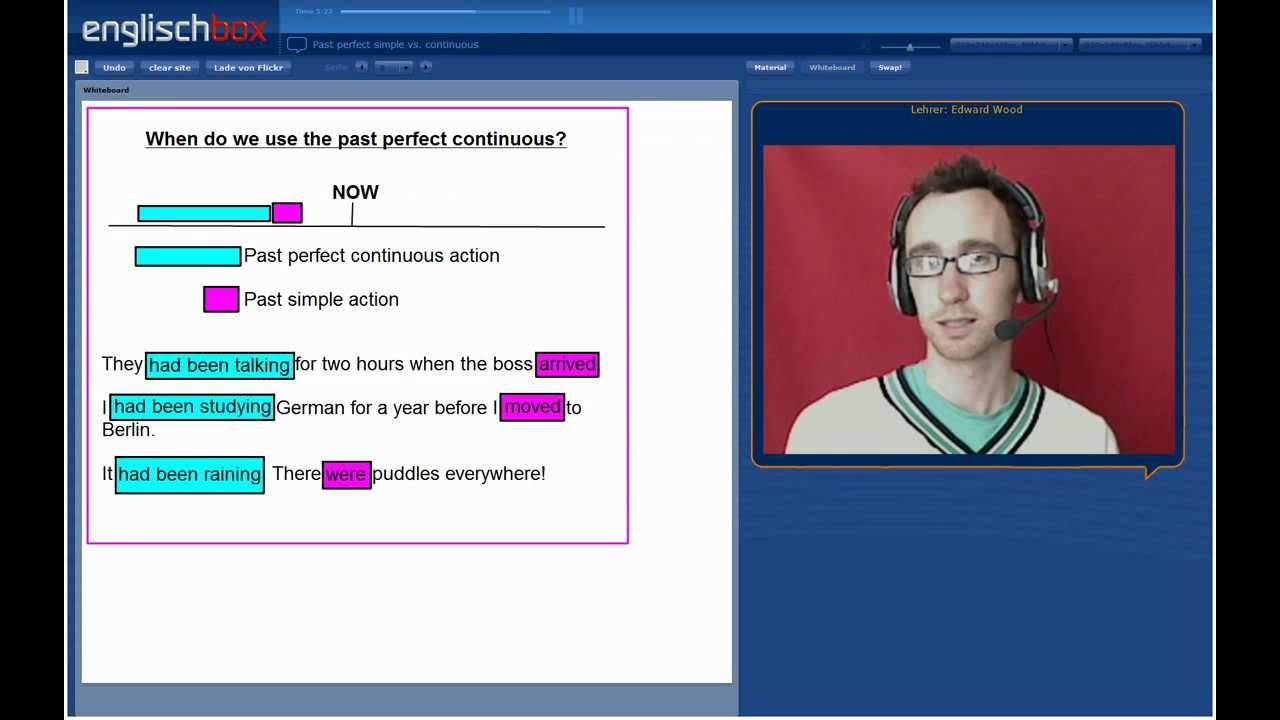The width and height of the screenshot is (1280, 720).
Task: Click the clear site button
Action: (170, 67)
